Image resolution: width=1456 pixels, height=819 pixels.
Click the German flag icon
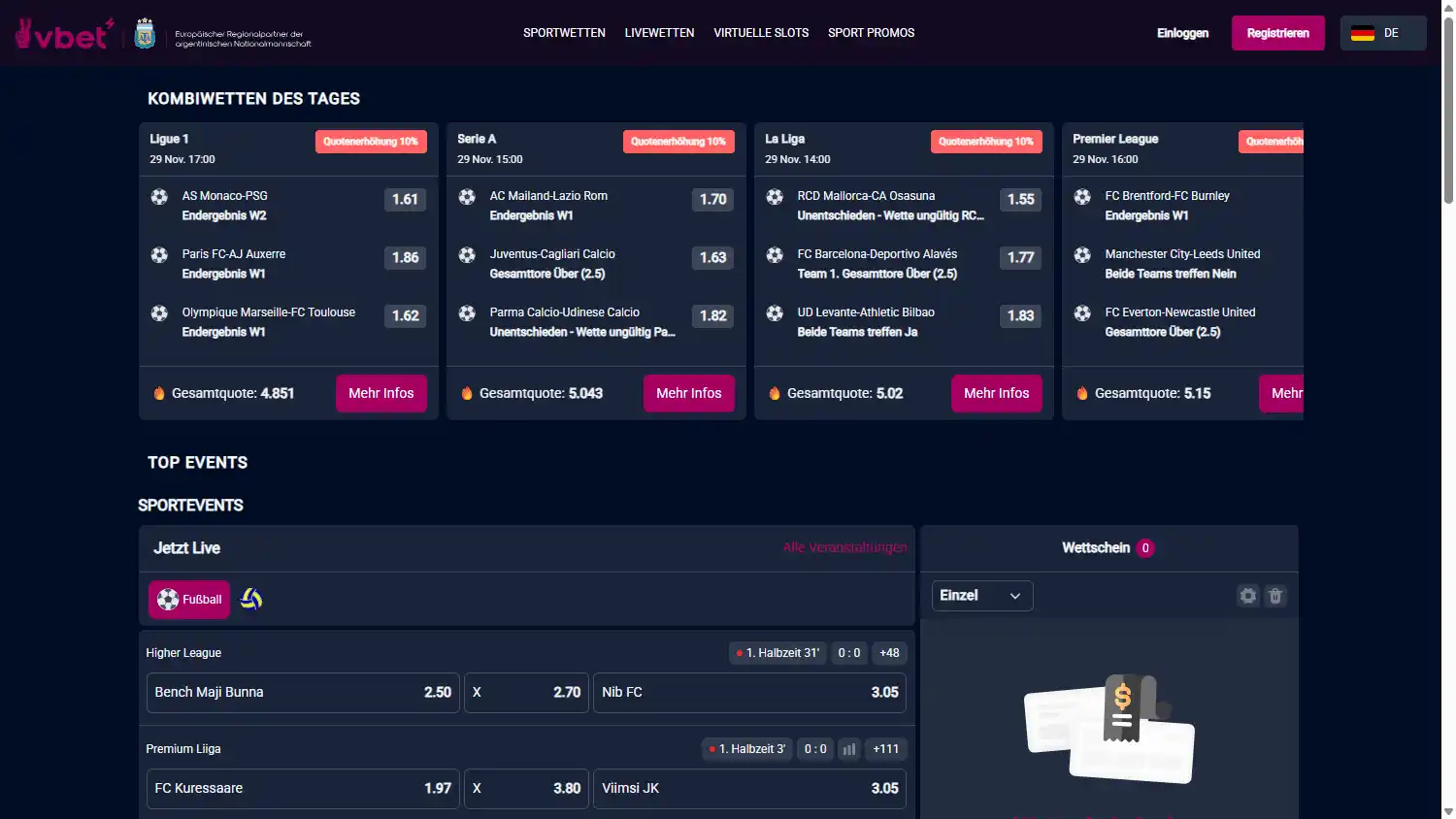tap(1363, 33)
